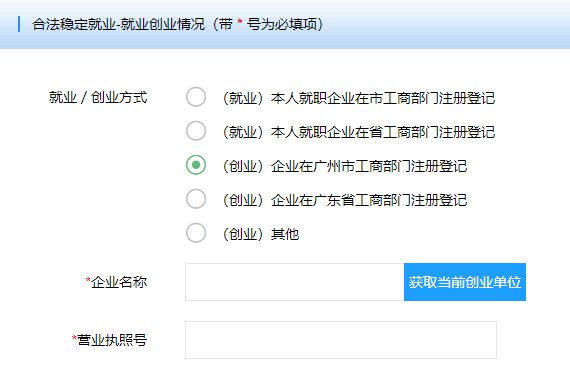Screen dimensions: 570x374
Task: Click label text 企业在广州市工商部门注册登记
Action: click(369, 166)
